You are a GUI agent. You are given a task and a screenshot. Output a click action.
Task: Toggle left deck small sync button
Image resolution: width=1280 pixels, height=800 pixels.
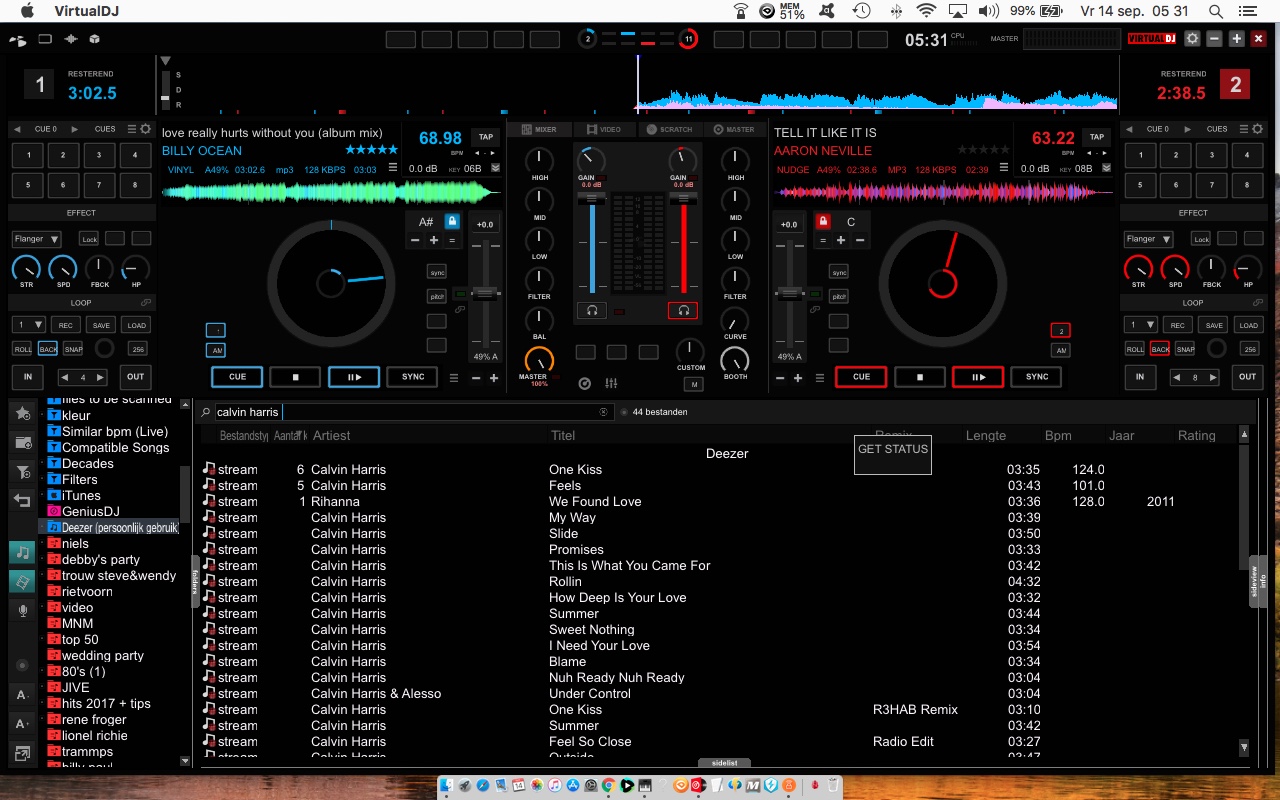pos(437,272)
